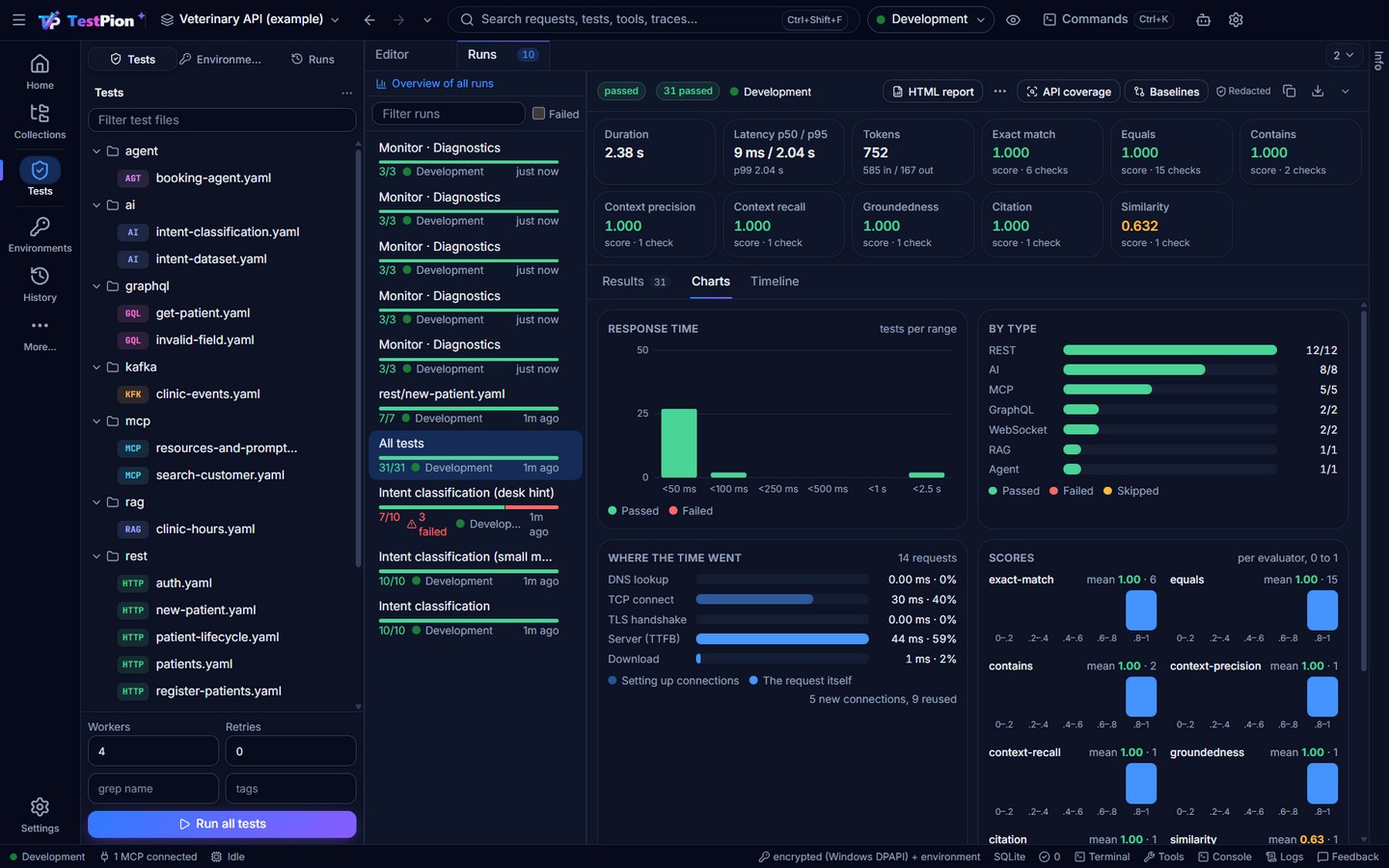The width and height of the screenshot is (1389, 868).
Task: Click the Redacted indicator
Action: [1243, 91]
